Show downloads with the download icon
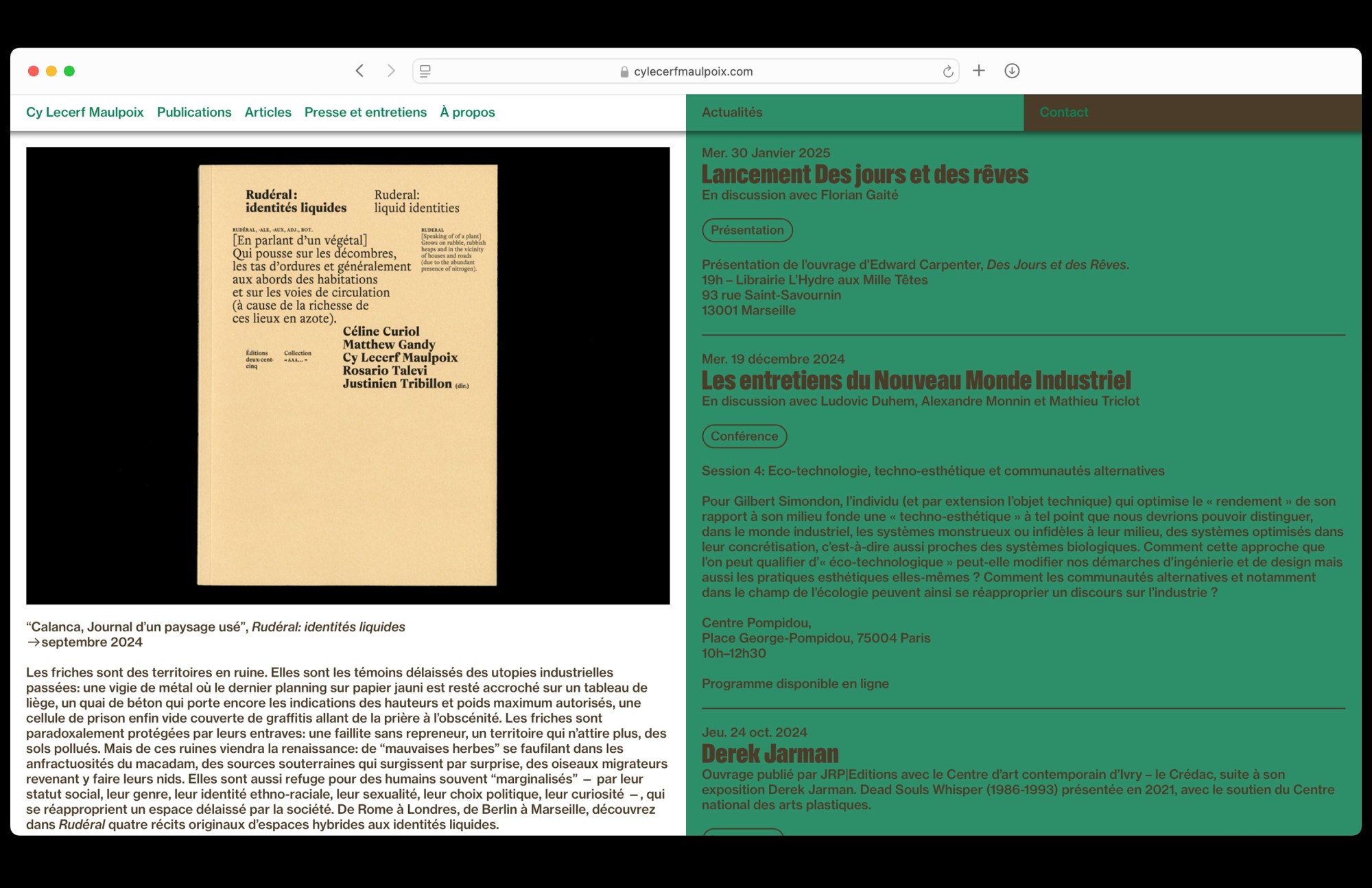This screenshot has height=888, width=1372. [1012, 71]
